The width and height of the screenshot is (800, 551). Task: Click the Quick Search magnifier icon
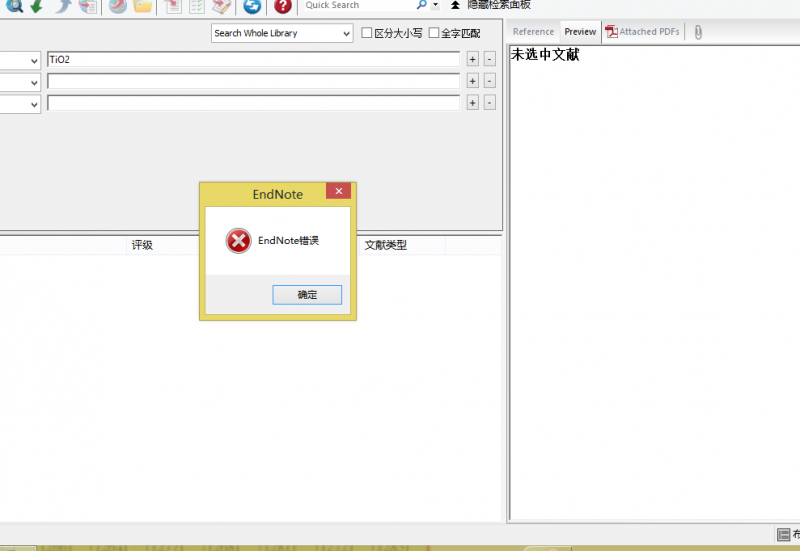click(421, 5)
